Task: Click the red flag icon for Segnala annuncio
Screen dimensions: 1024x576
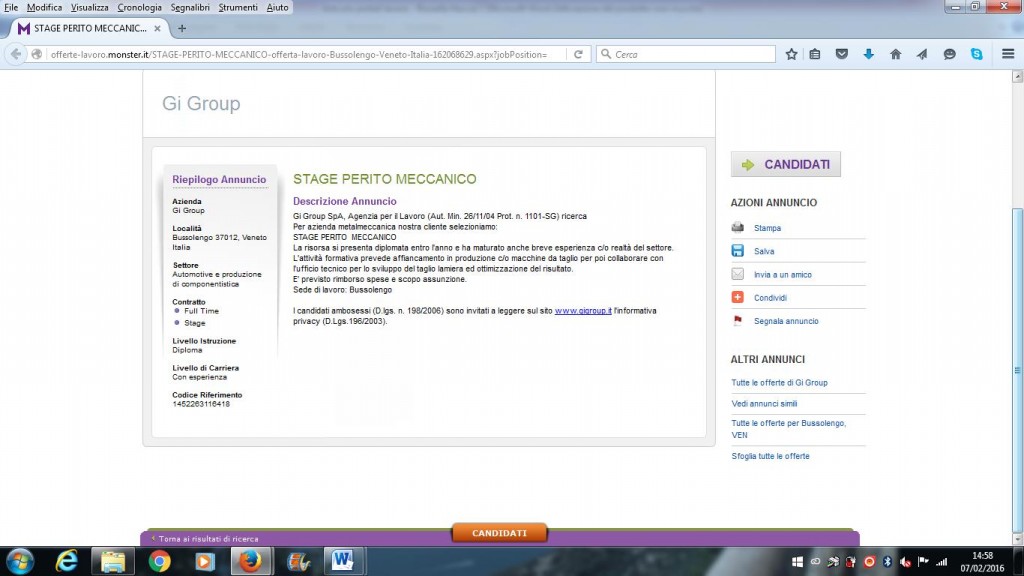Action: tap(737, 321)
